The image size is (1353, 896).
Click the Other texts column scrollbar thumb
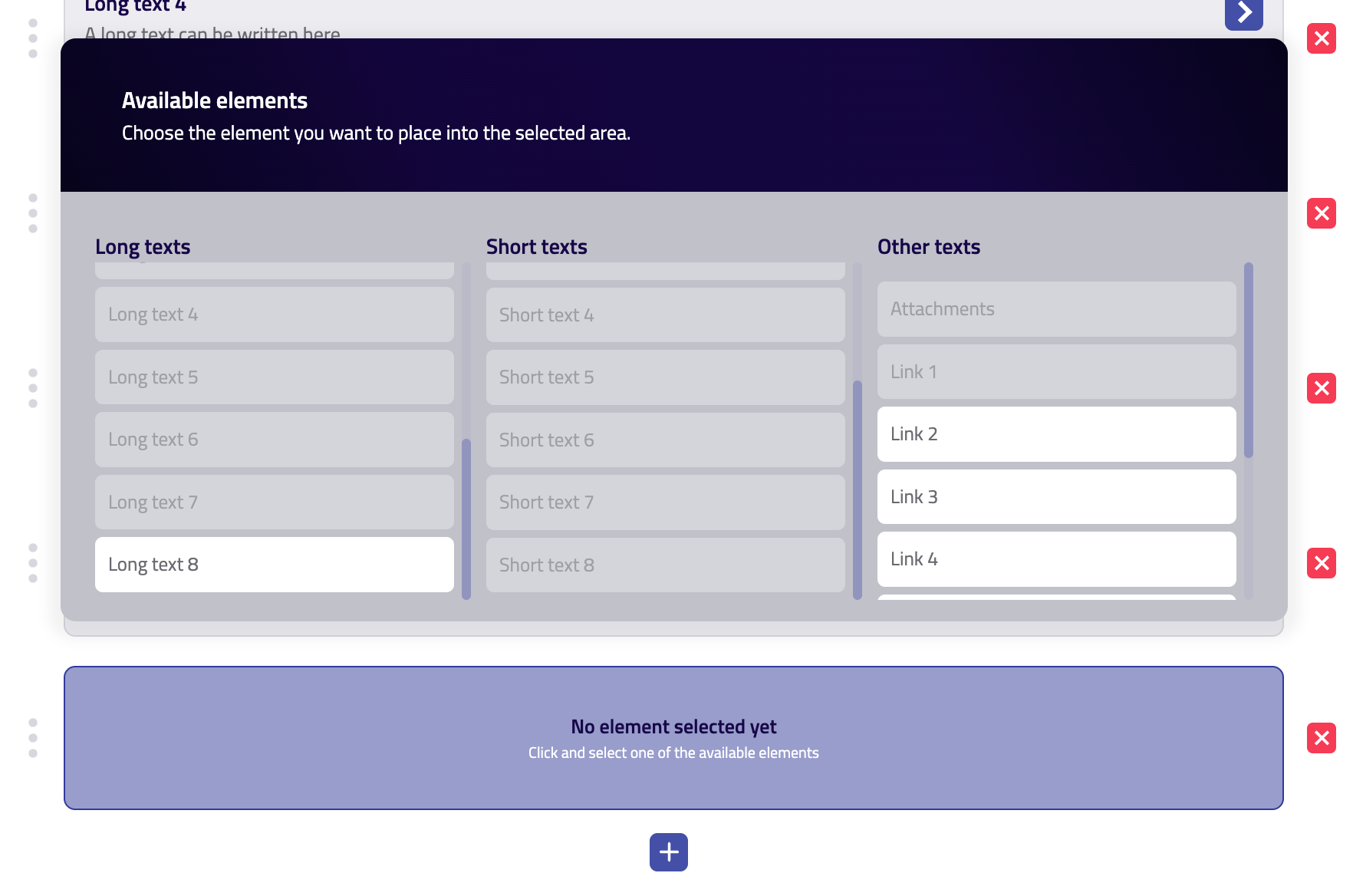click(1249, 361)
